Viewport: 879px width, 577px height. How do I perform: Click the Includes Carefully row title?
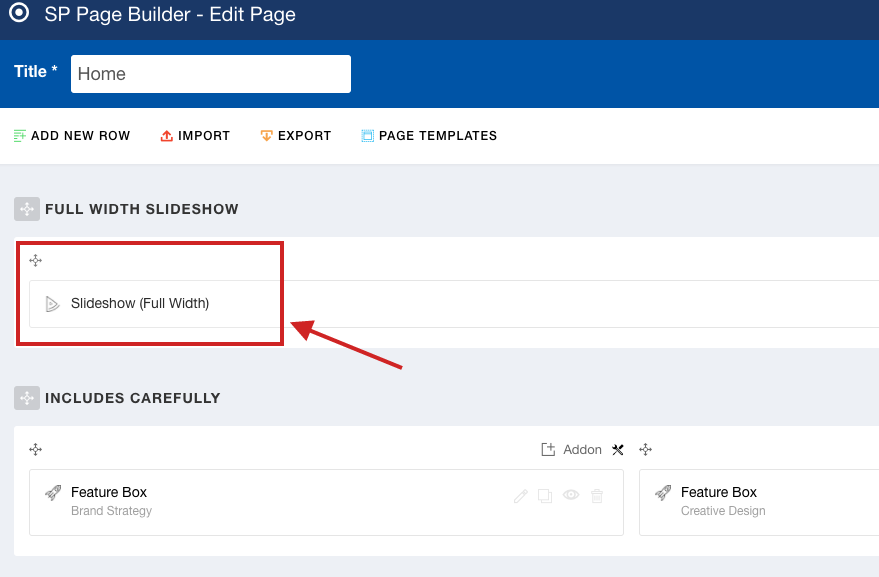133,398
